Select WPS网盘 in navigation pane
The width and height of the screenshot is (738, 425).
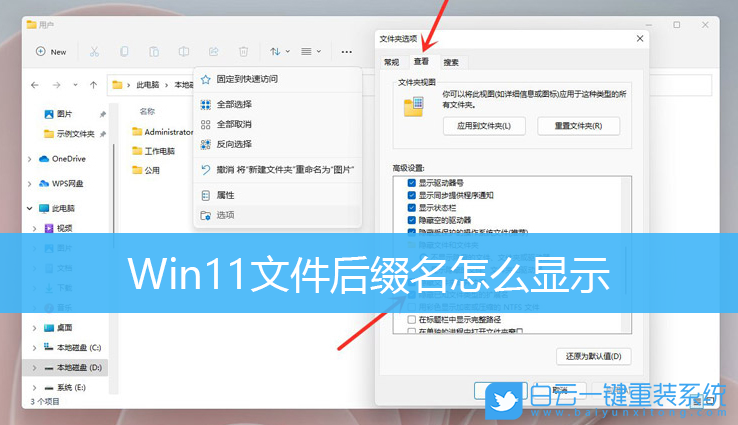coord(61,184)
